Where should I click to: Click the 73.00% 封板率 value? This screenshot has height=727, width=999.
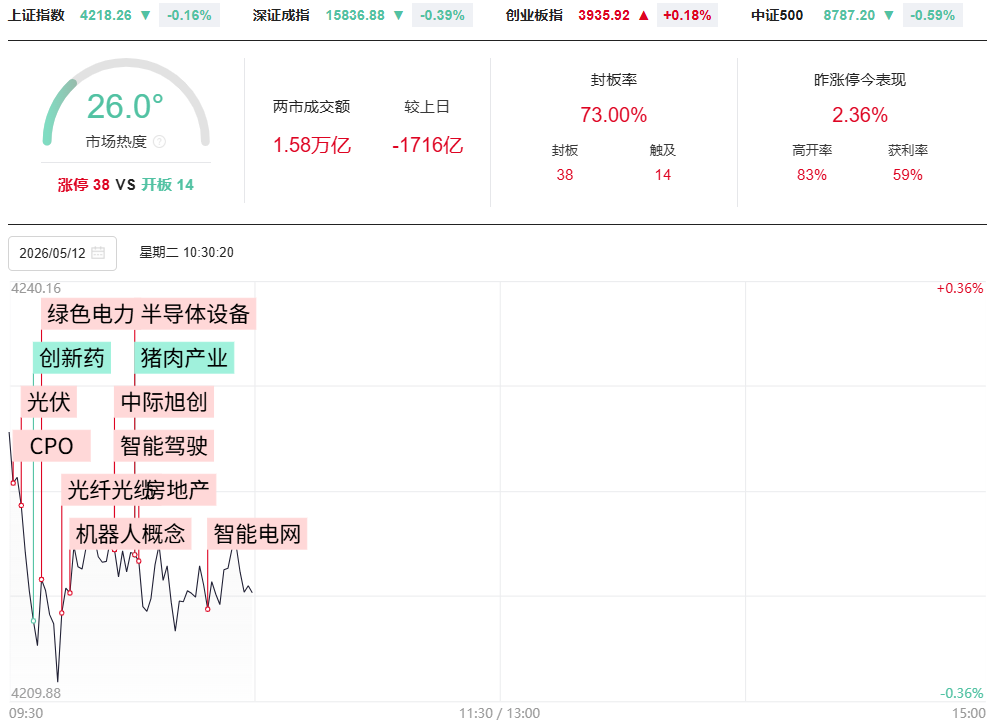click(x=614, y=115)
